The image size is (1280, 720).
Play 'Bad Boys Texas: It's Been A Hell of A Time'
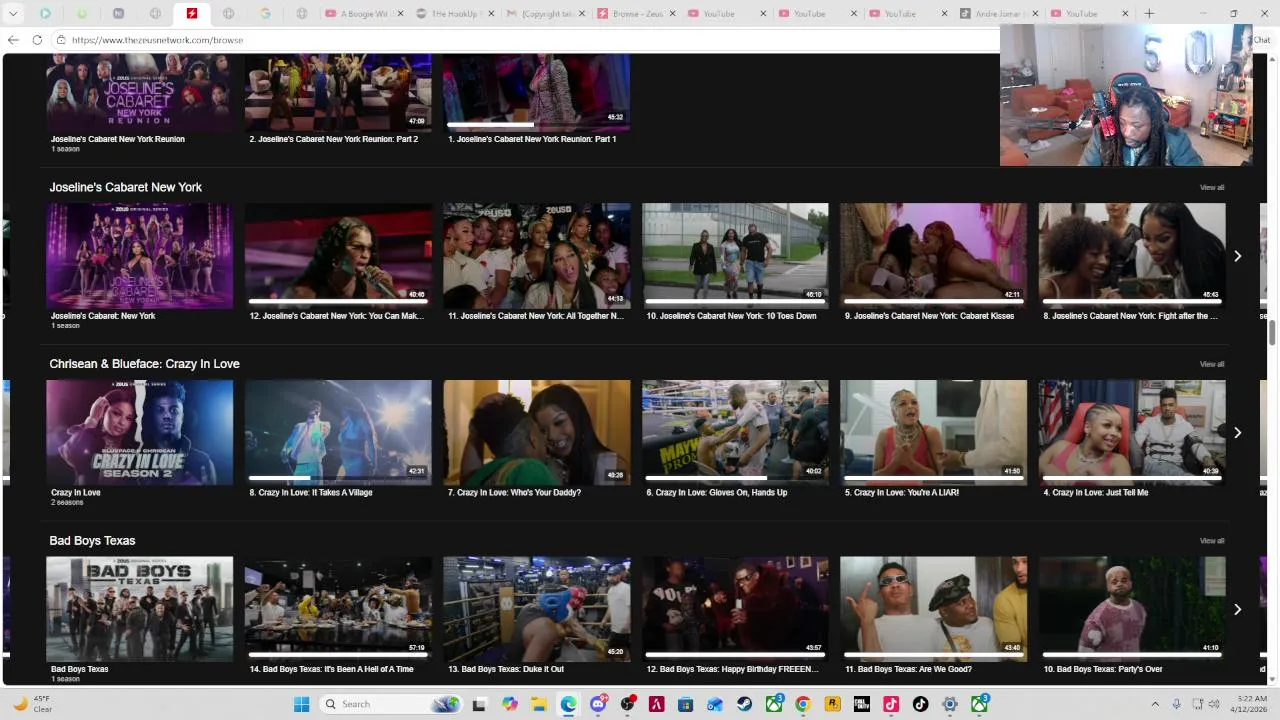(338, 609)
